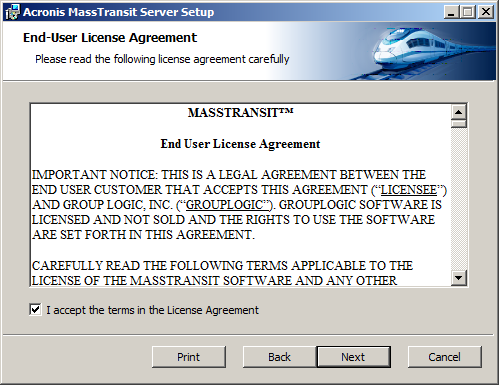
Task: Click the installer icon in the title bar
Action: coord(12,12)
